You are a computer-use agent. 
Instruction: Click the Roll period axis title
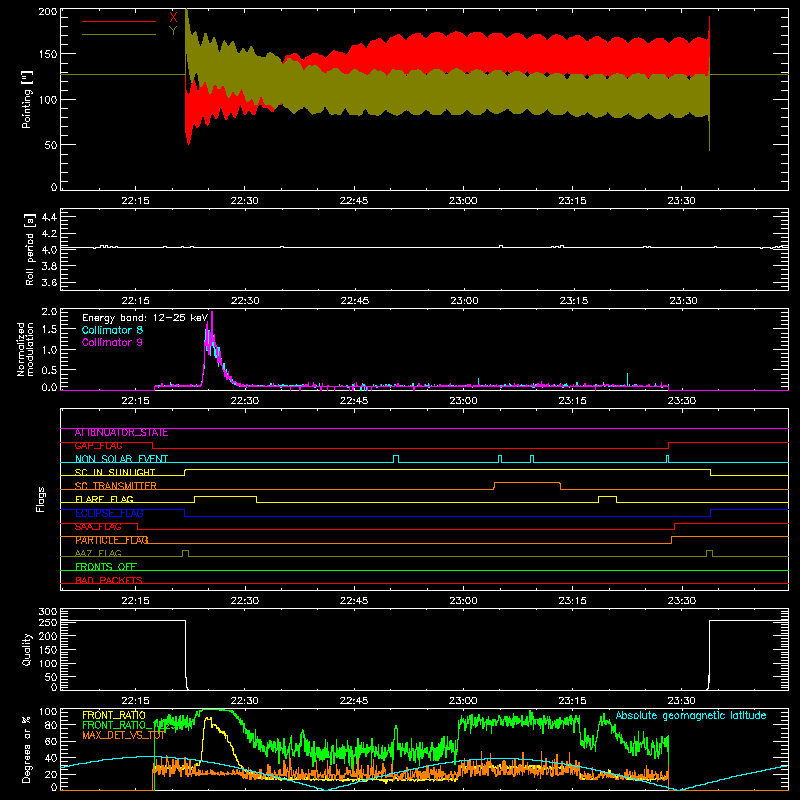(29, 249)
